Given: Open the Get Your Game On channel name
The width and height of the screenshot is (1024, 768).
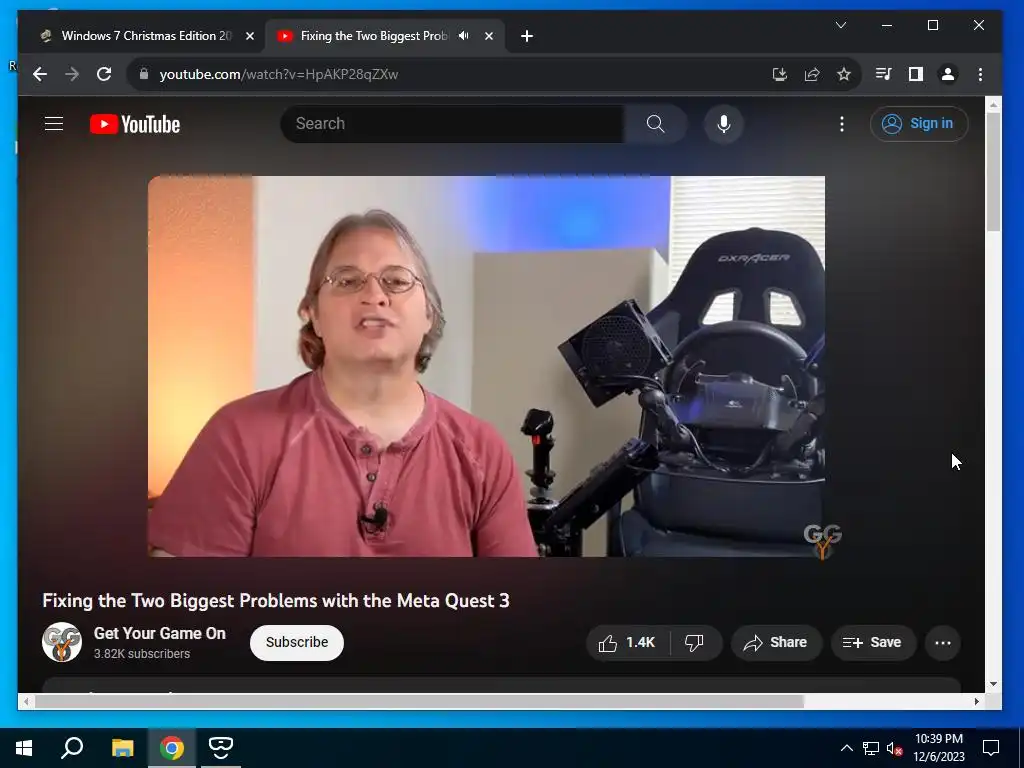Looking at the screenshot, I should tap(160, 633).
